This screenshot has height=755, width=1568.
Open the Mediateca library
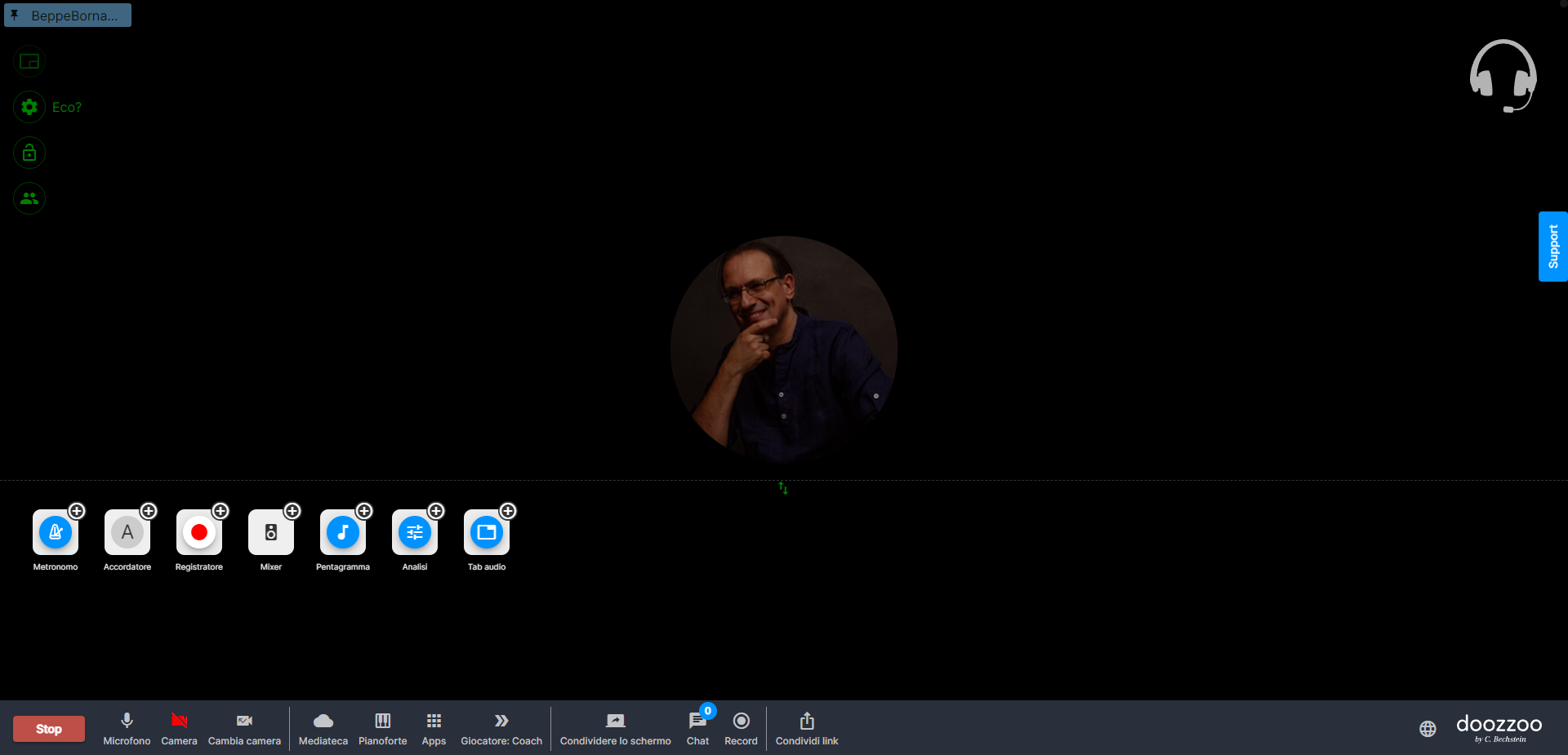click(323, 728)
